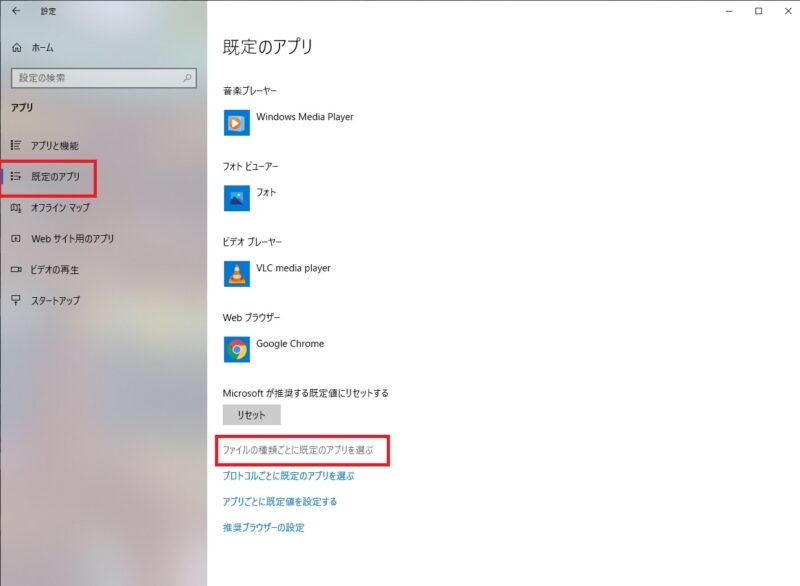Click the VLC cone icon

(237, 274)
